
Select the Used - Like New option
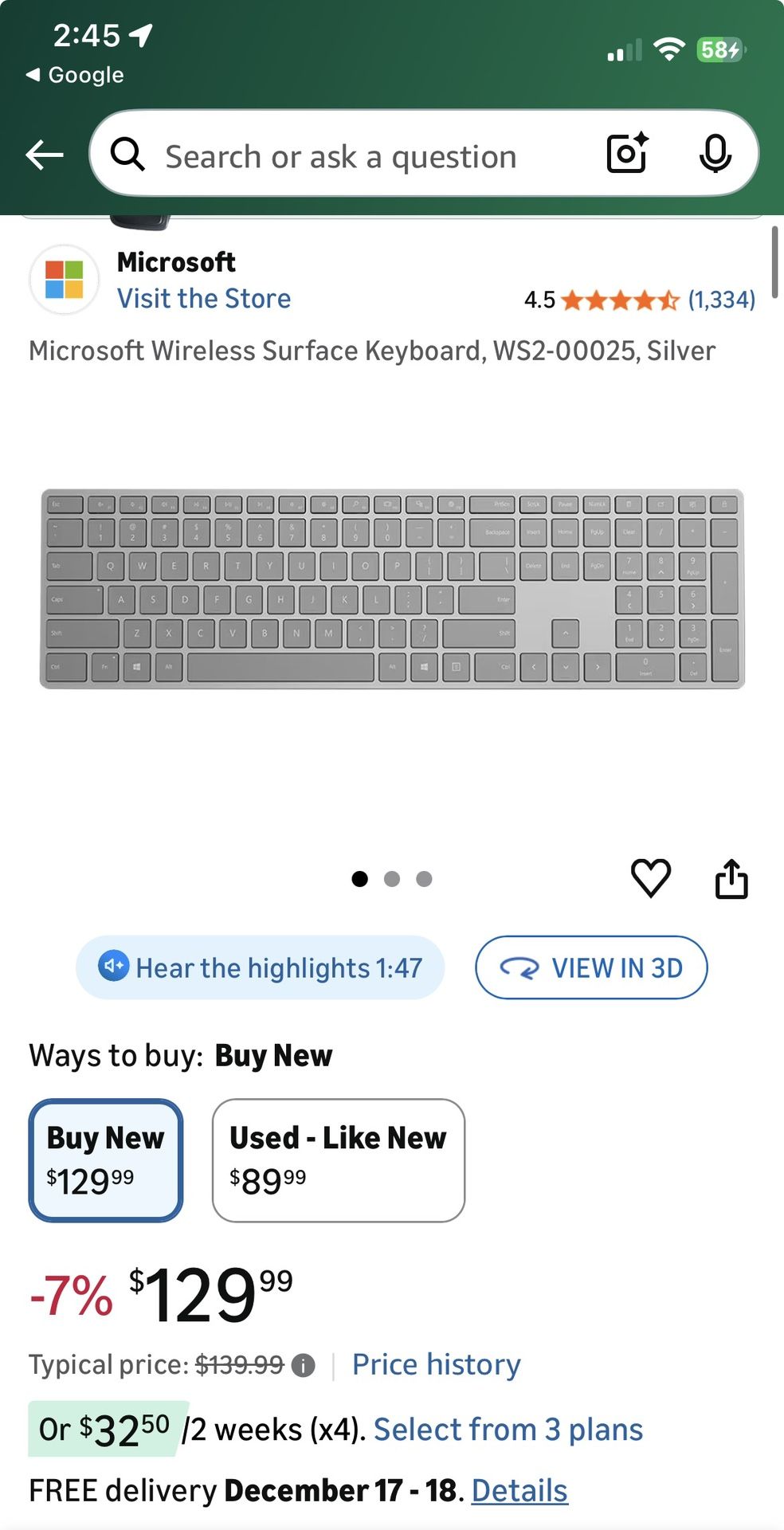[x=338, y=1159]
